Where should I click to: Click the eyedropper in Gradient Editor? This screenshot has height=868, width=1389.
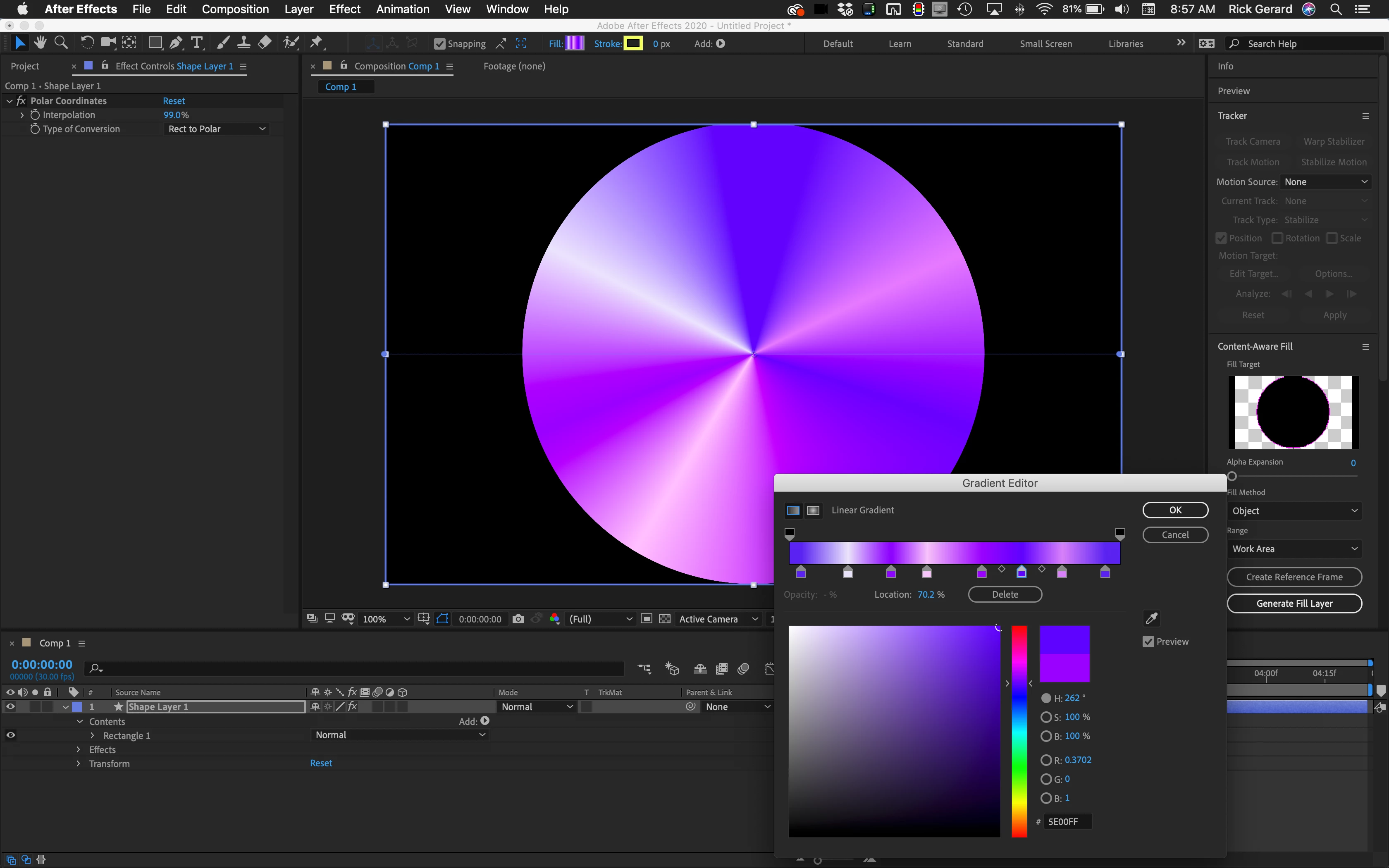tap(1151, 618)
